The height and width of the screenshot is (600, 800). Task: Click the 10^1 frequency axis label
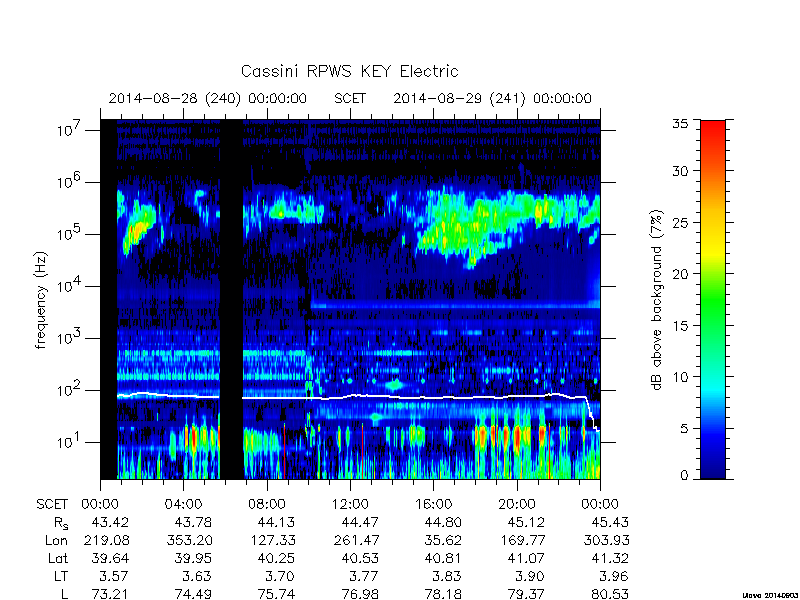tap(68, 442)
